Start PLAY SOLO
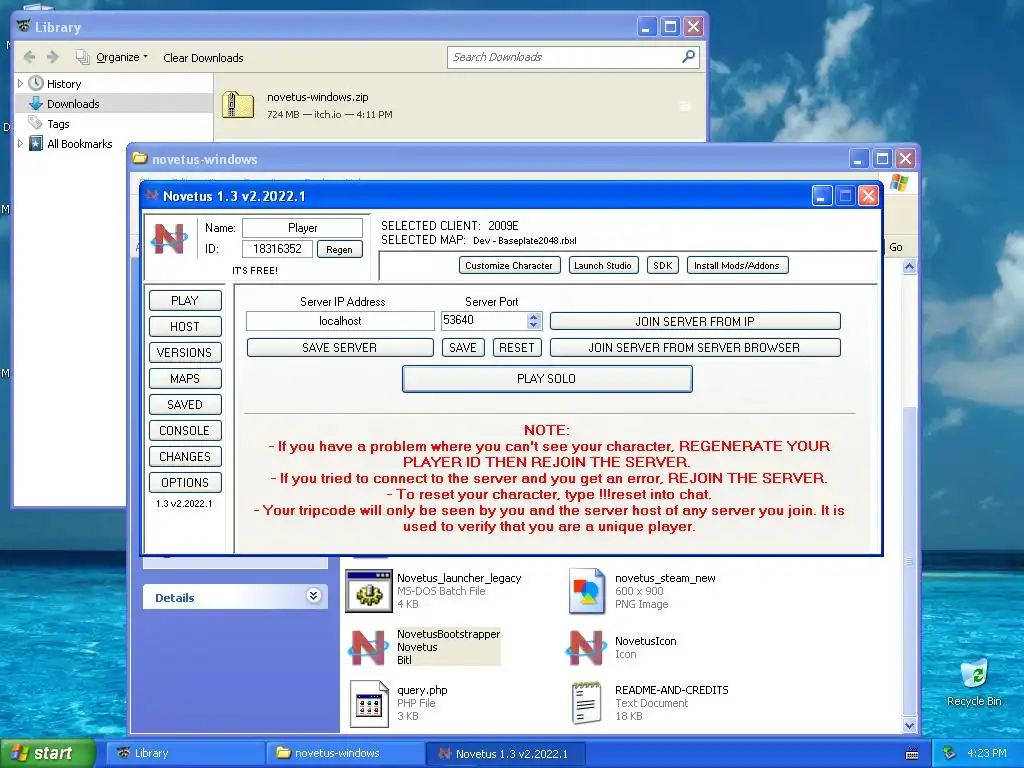 [547, 379]
